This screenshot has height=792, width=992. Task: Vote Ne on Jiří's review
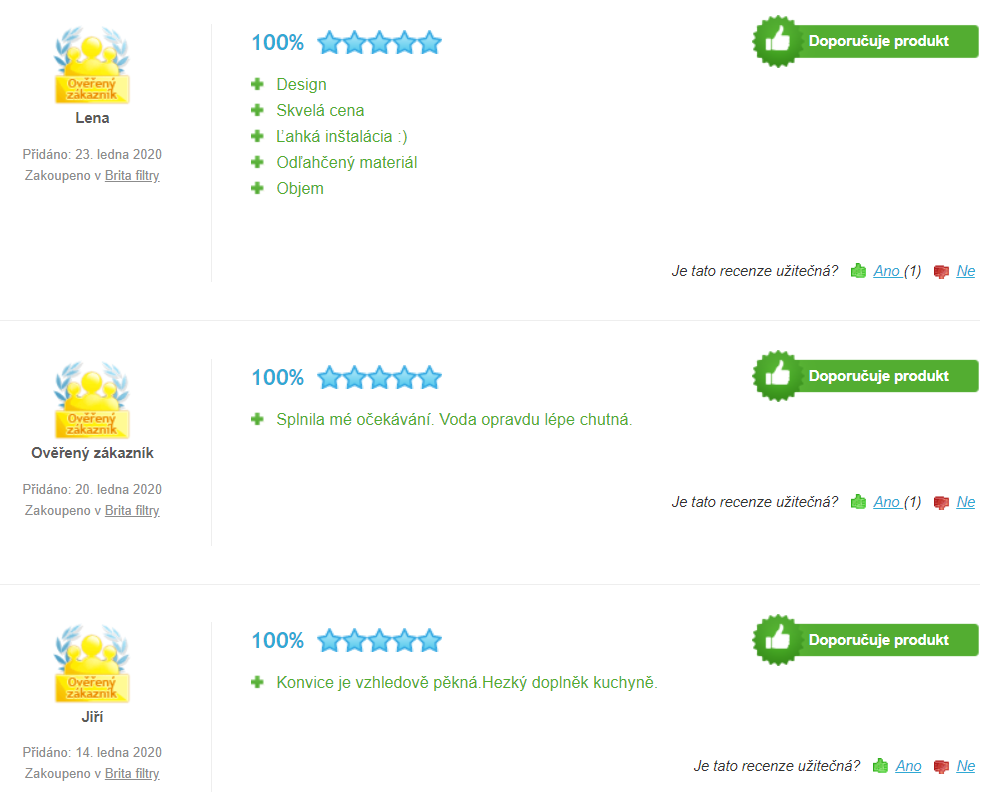[x=965, y=765]
